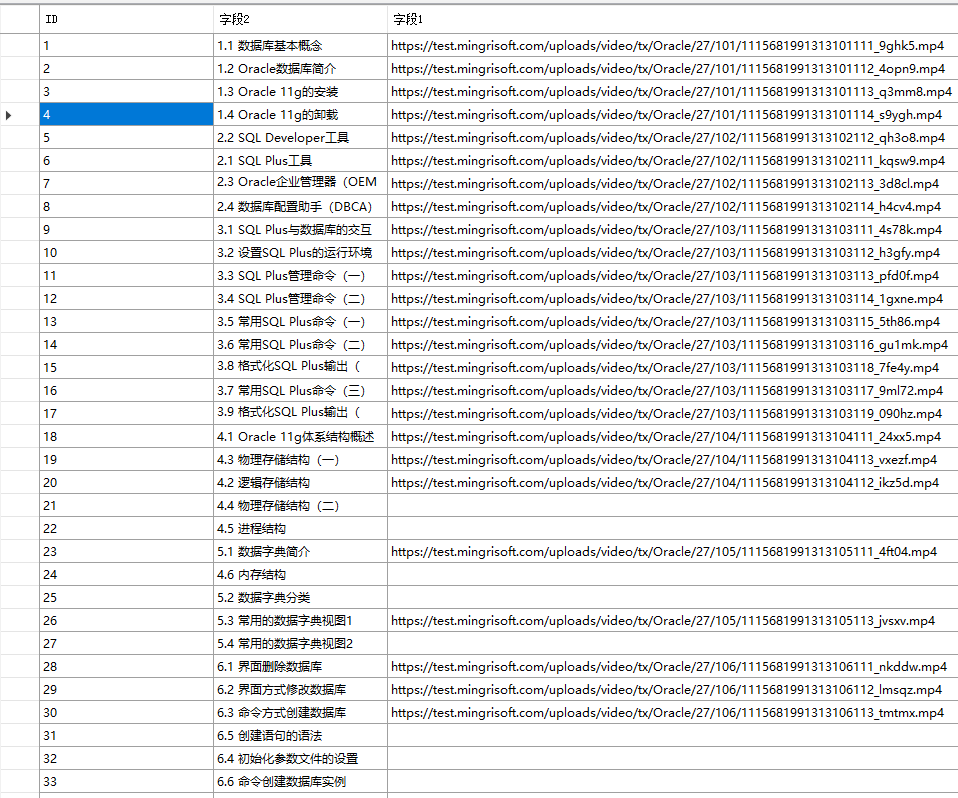This screenshot has width=958, height=798.
Task: Select cell '4.5 进程结构'
Action: [x=300, y=529]
